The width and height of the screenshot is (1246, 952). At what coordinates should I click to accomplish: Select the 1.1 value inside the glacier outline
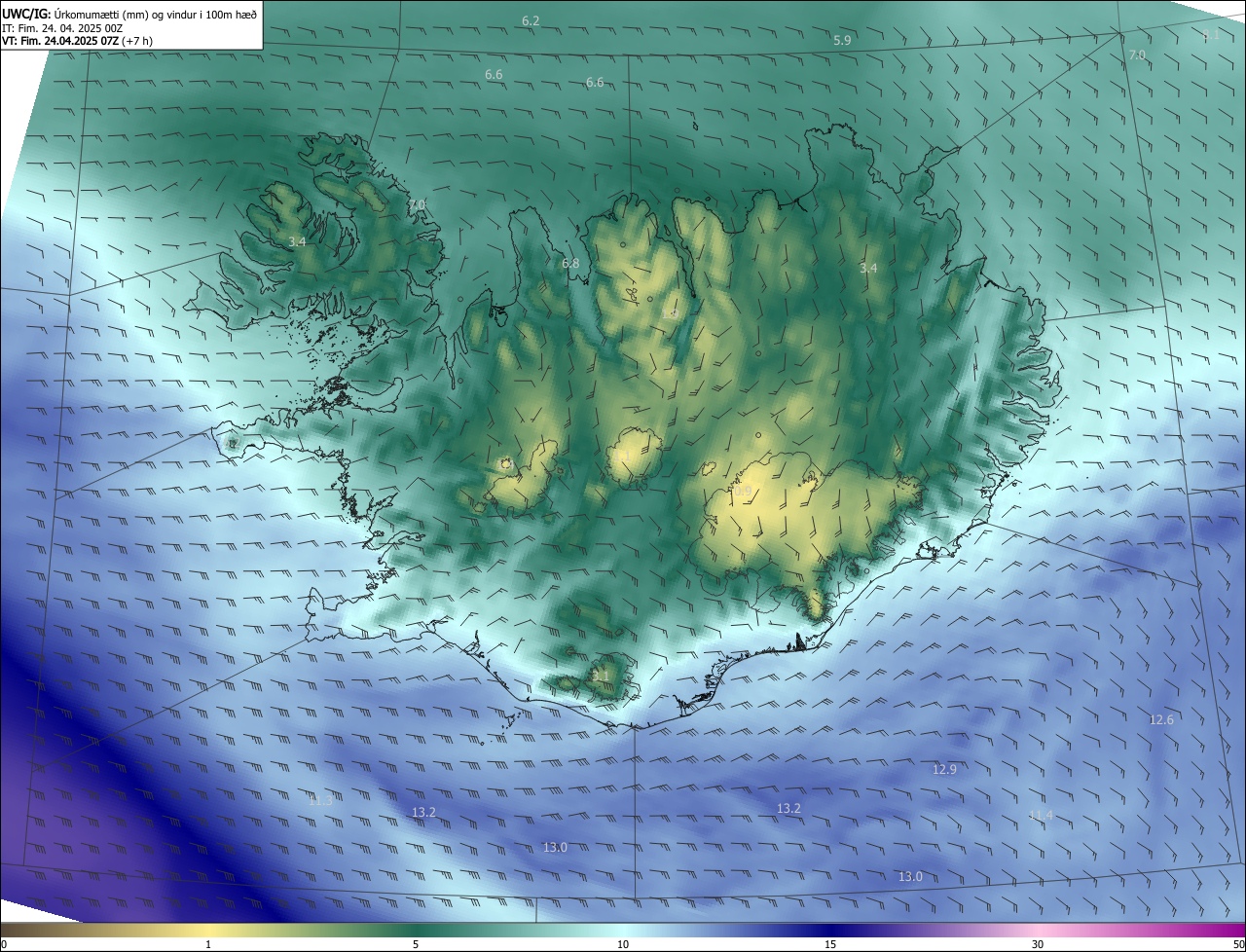pyautogui.click(x=621, y=456)
